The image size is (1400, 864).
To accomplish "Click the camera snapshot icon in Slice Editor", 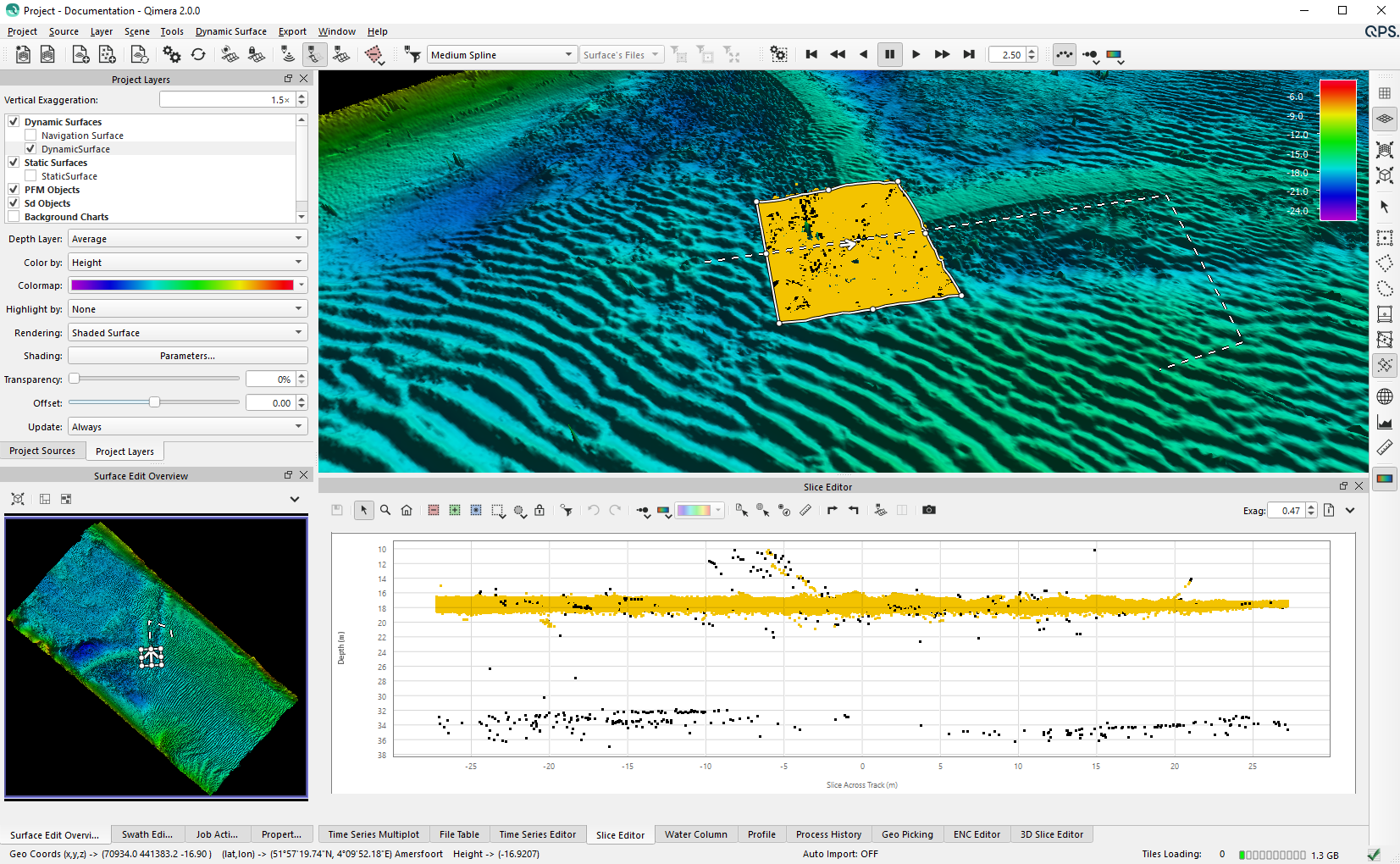I will (929, 510).
